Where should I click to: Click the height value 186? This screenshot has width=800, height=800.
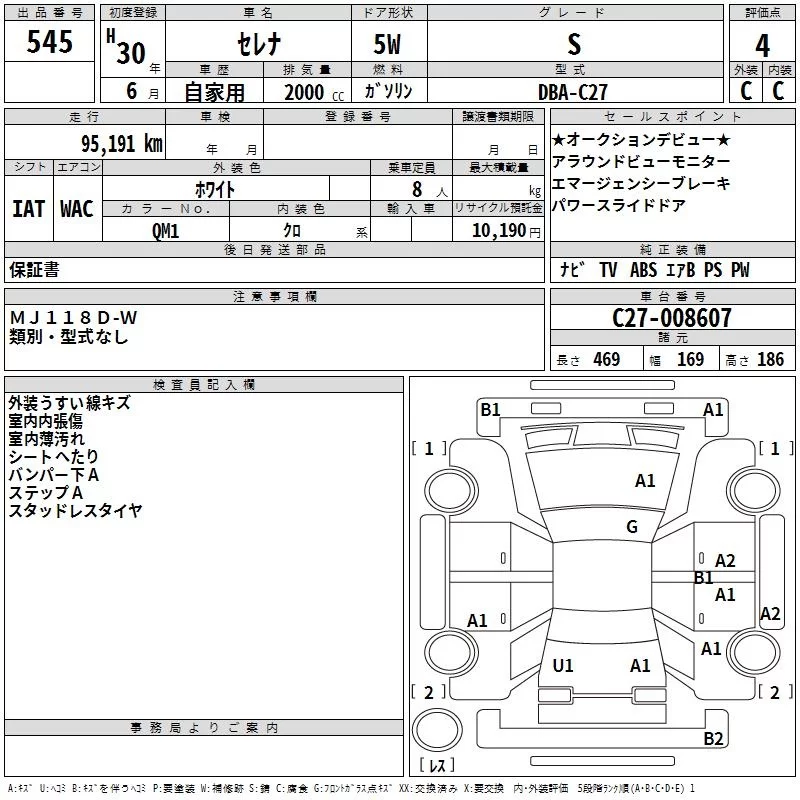(770, 359)
